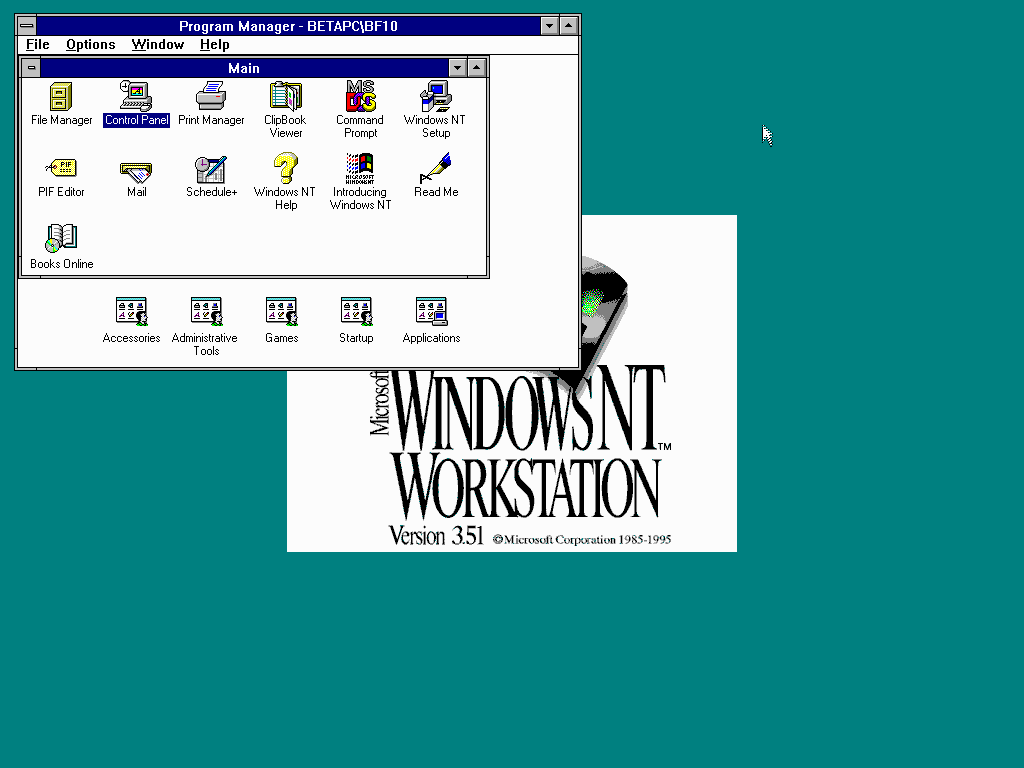1024x768 pixels.
Task: Minimize the Main group window
Action: pyautogui.click(x=457, y=68)
